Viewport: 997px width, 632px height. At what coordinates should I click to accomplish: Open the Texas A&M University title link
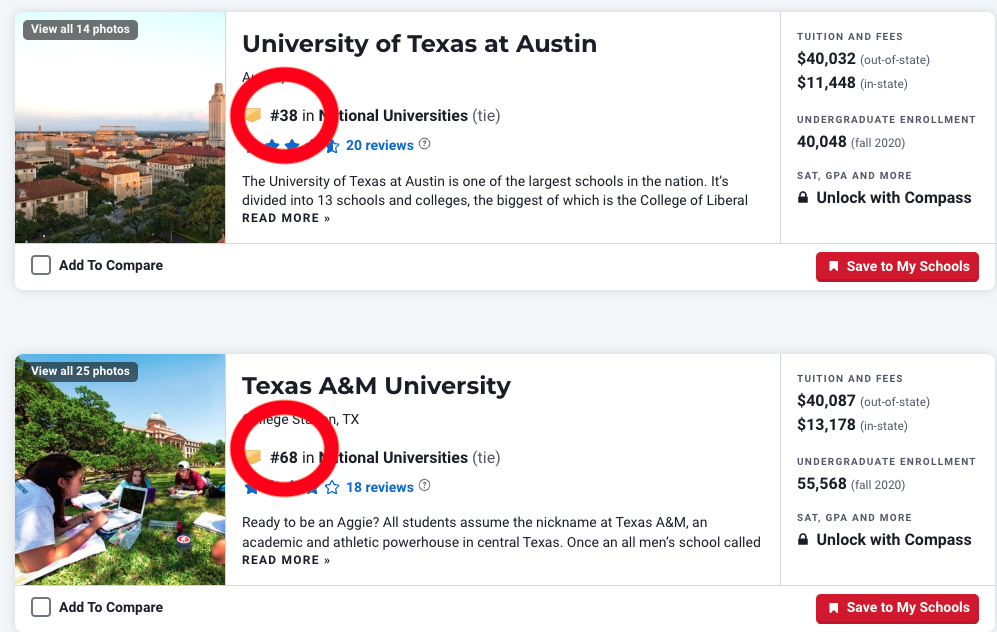click(x=376, y=386)
